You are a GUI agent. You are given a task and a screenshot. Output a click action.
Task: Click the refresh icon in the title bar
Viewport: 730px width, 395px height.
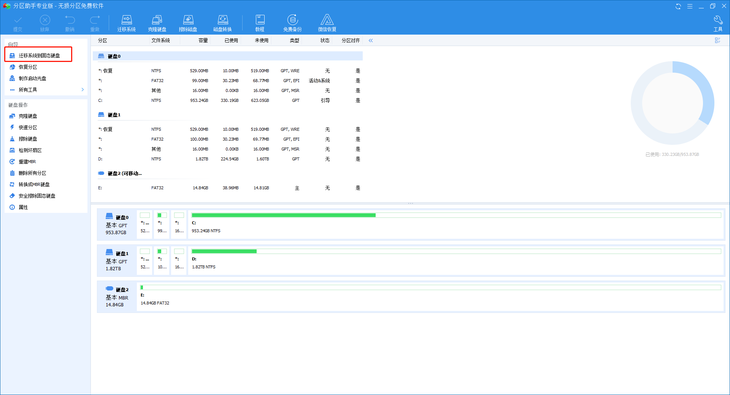(x=678, y=6)
